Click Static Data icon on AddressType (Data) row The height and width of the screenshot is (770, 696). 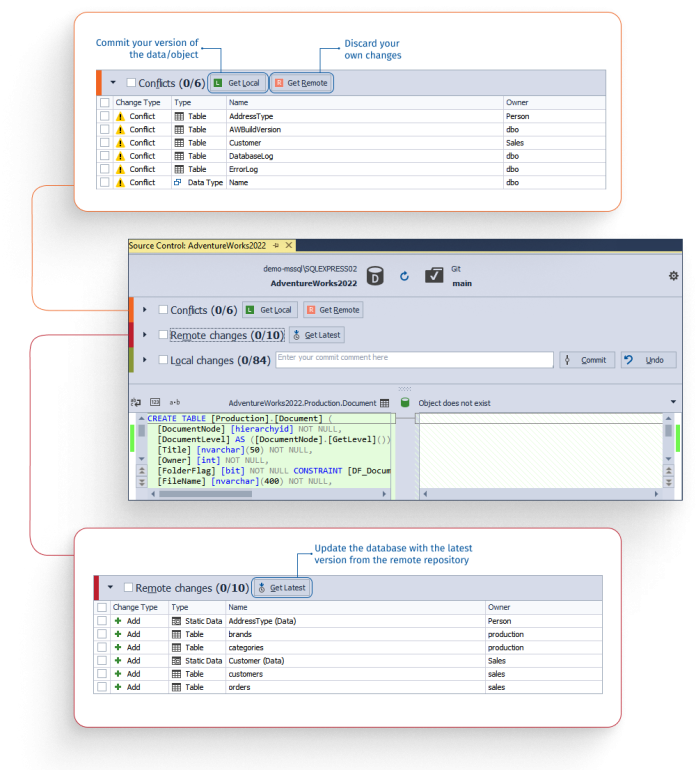pos(176,621)
